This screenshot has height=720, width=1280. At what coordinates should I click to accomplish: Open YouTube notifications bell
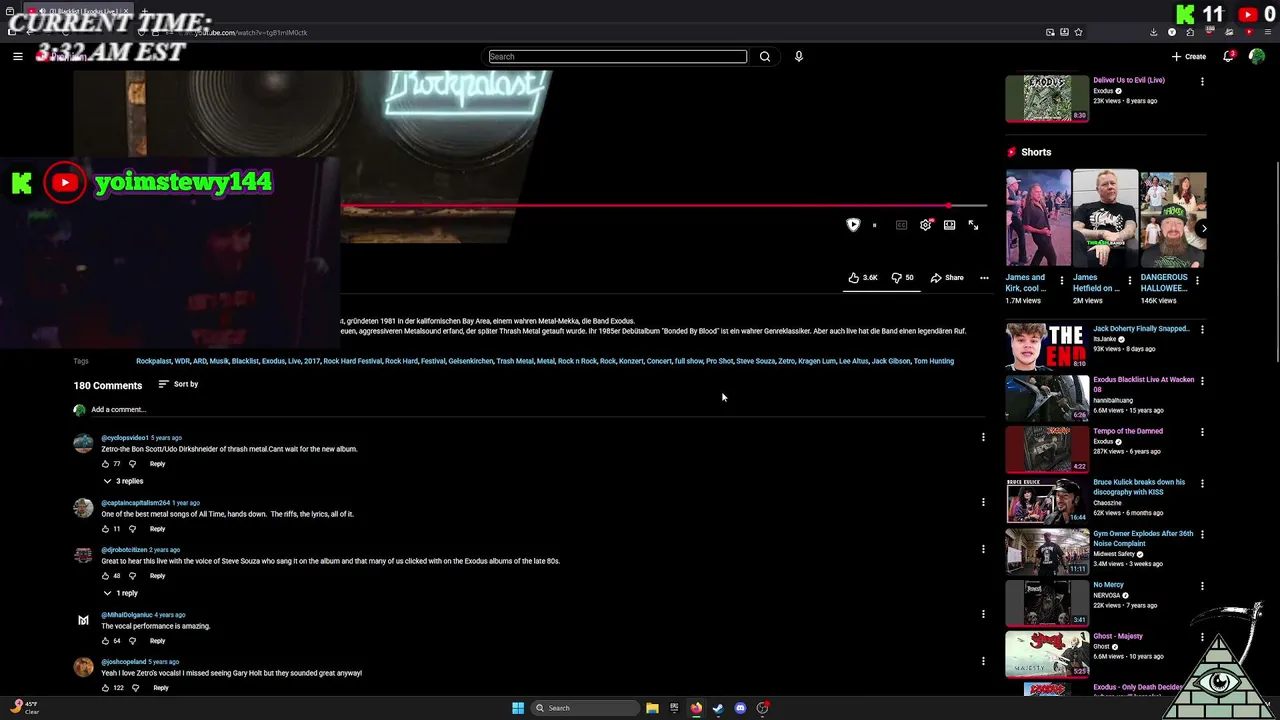click(x=1228, y=56)
